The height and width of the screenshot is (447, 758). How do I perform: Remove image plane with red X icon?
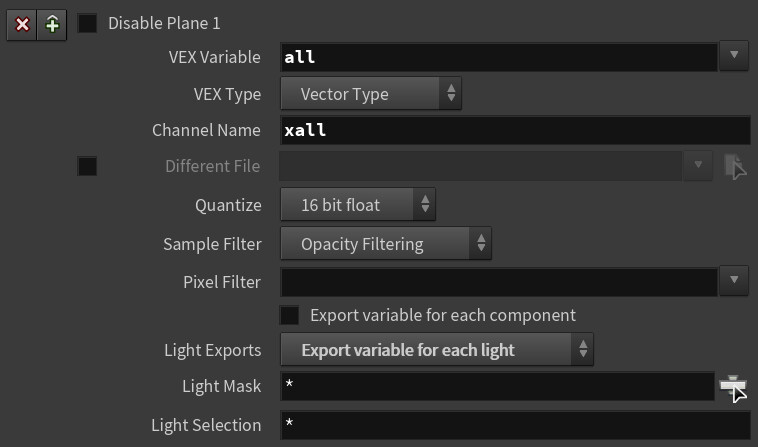point(22,24)
